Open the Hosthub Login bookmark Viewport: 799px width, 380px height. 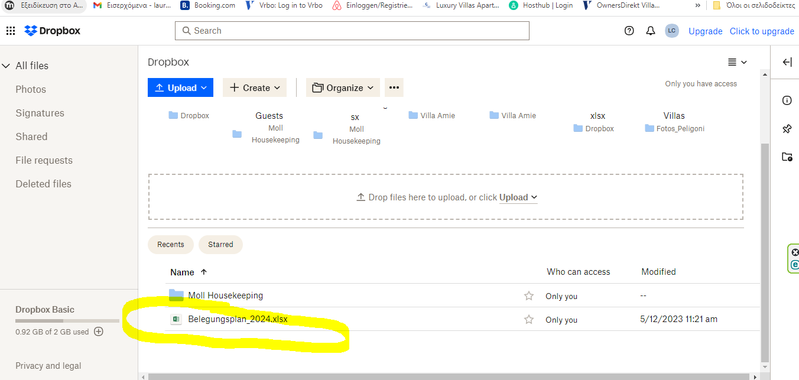[541, 6]
